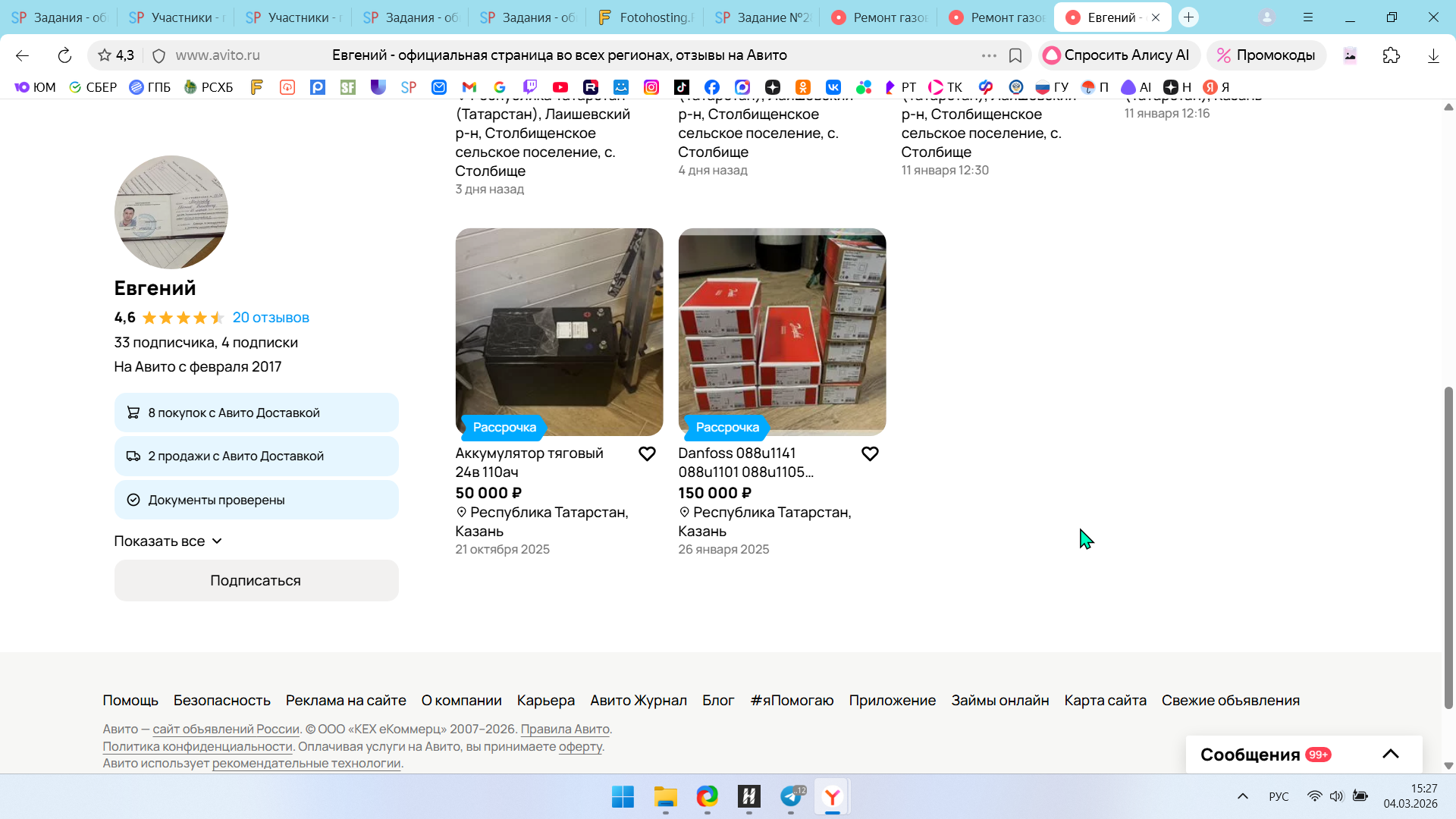
Task: Open the TikTok bookmark icon
Action: [x=682, y=87]
